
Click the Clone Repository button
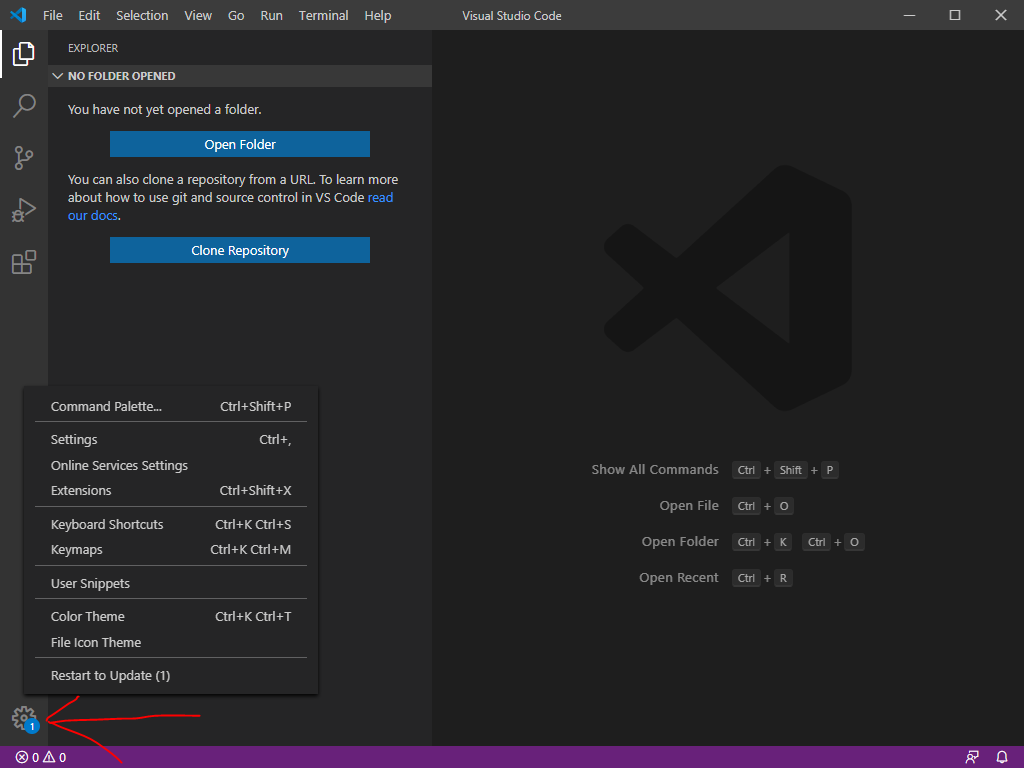[240, 250]
